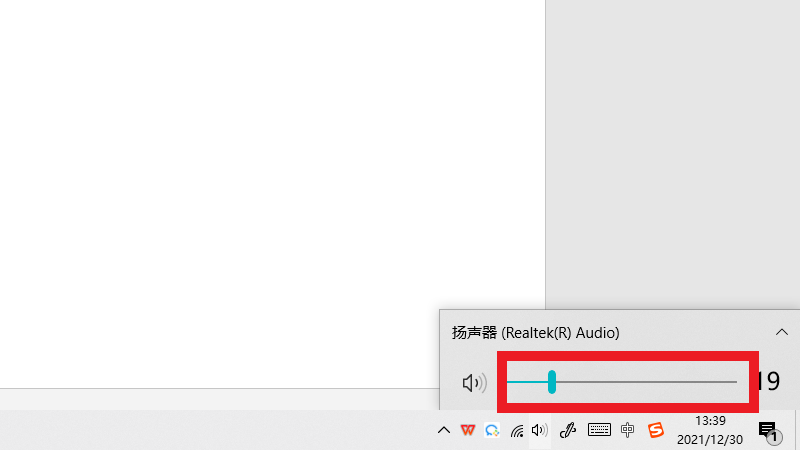Open the clock showing 13:39 2021/12/30
This screenshot has height=450, width=800.
point(710,430)
